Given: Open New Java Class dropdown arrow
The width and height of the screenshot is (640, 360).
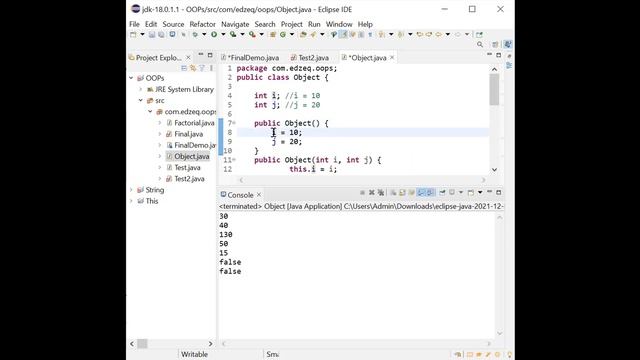Looking at the screenshot, I should point(292,35).
